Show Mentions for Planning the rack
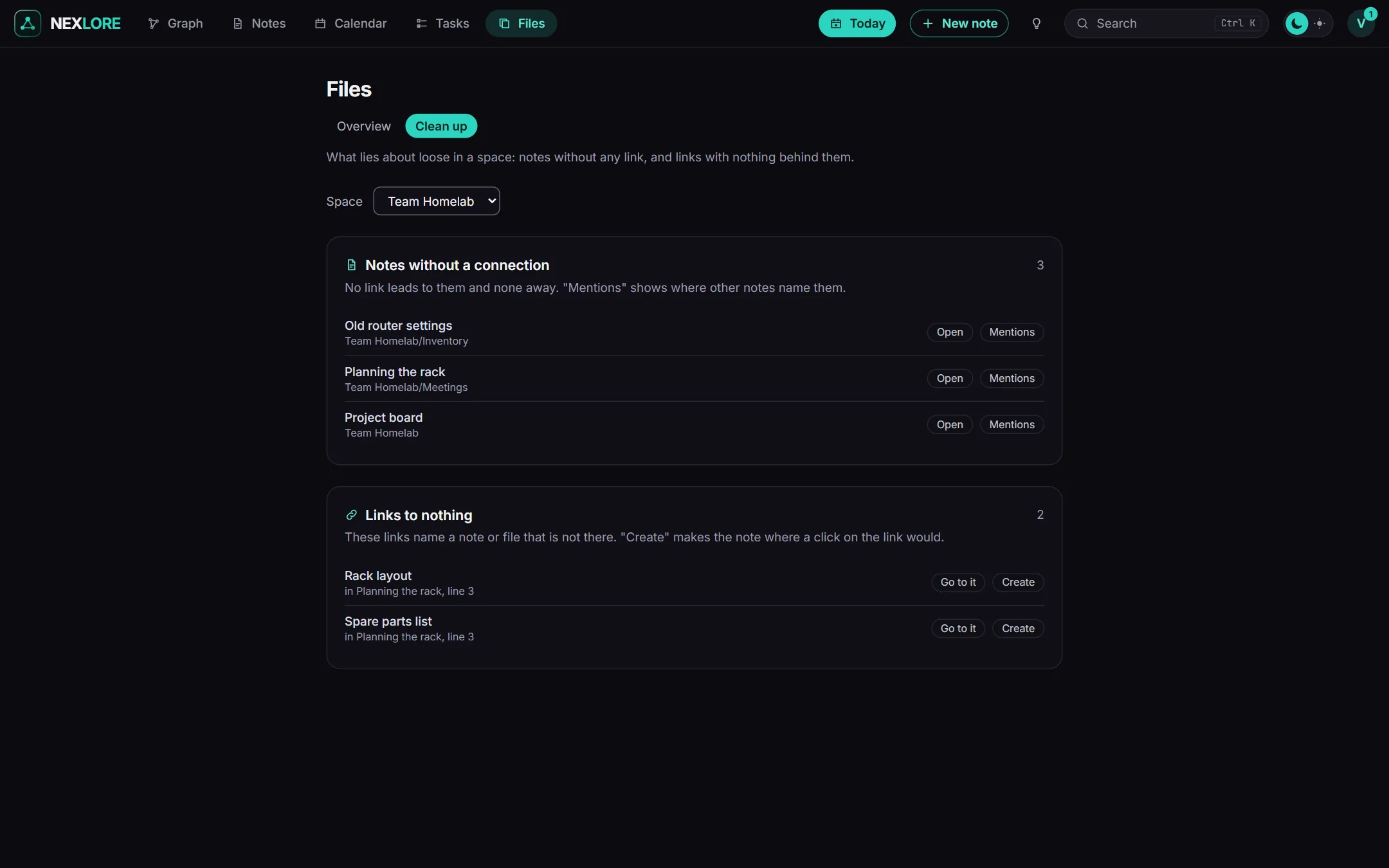1389x868 pixels. pyautogui.click(x=1012, y=378)
